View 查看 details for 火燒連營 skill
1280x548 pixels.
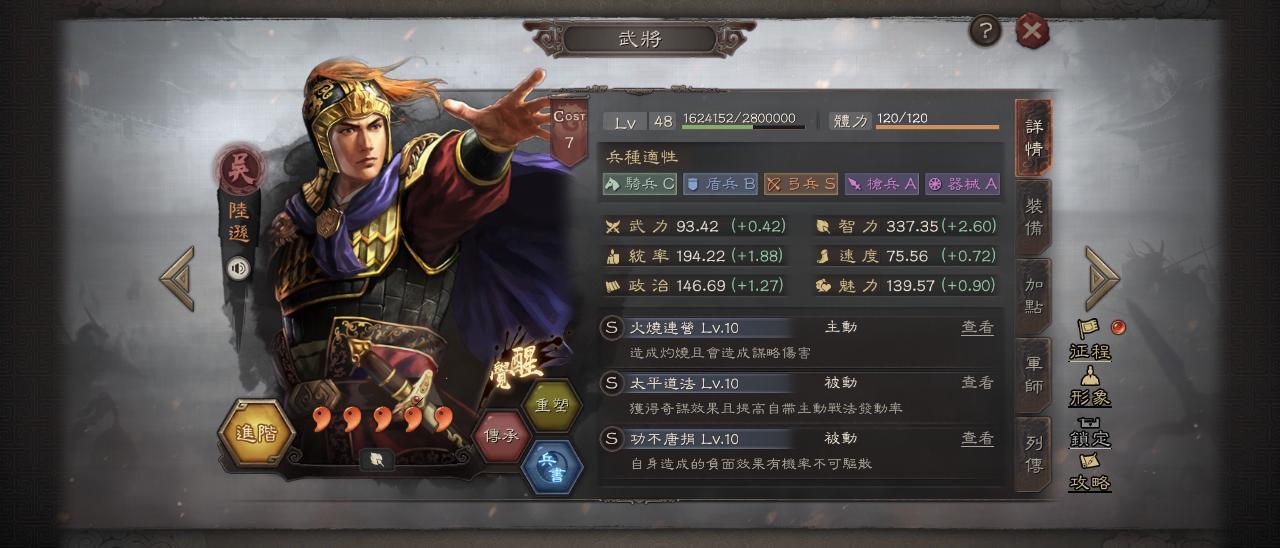[x=977, y=327]
